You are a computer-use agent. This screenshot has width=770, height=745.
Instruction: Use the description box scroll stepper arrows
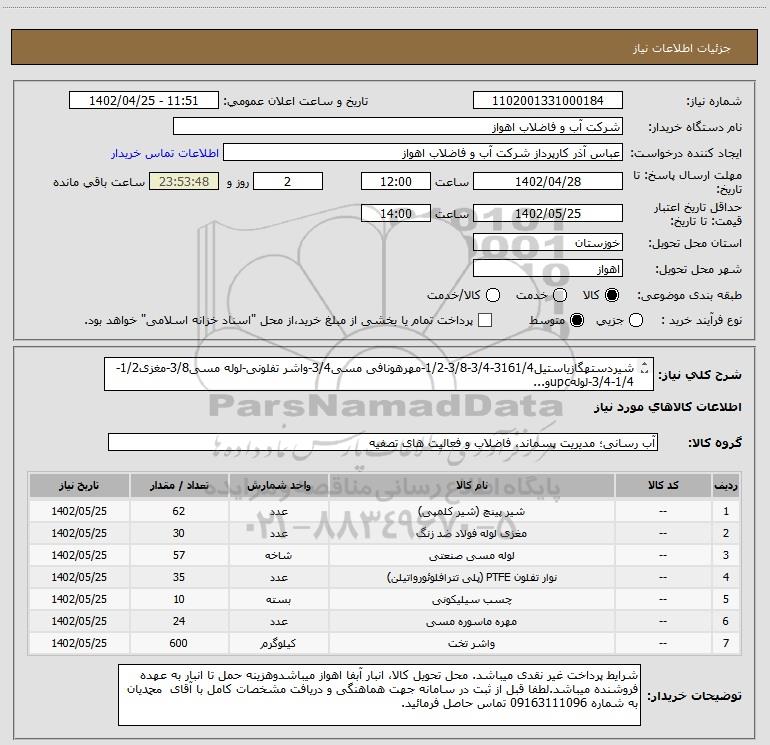[645, 367]
